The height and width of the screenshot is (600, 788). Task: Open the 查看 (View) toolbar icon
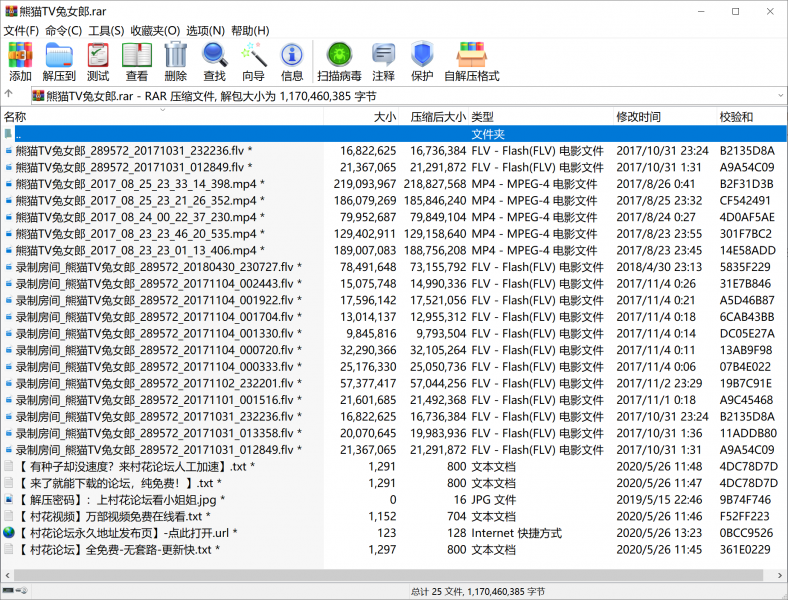(x=137, y=61)
